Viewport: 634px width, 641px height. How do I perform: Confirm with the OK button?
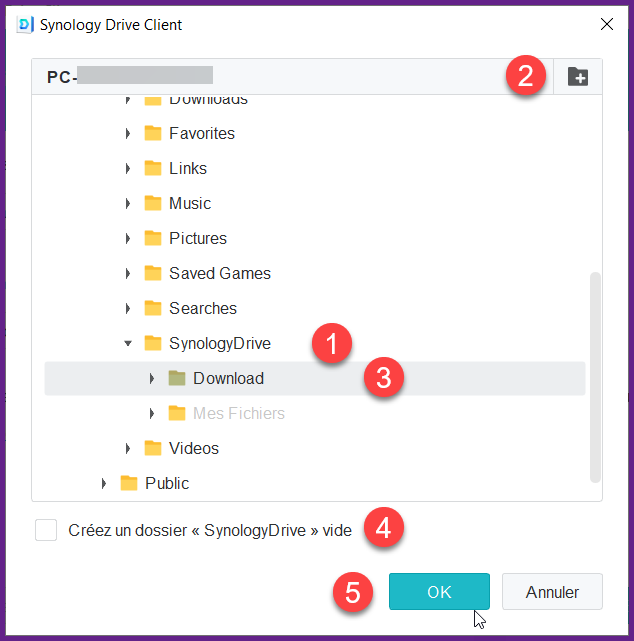[x=439, y=592]
